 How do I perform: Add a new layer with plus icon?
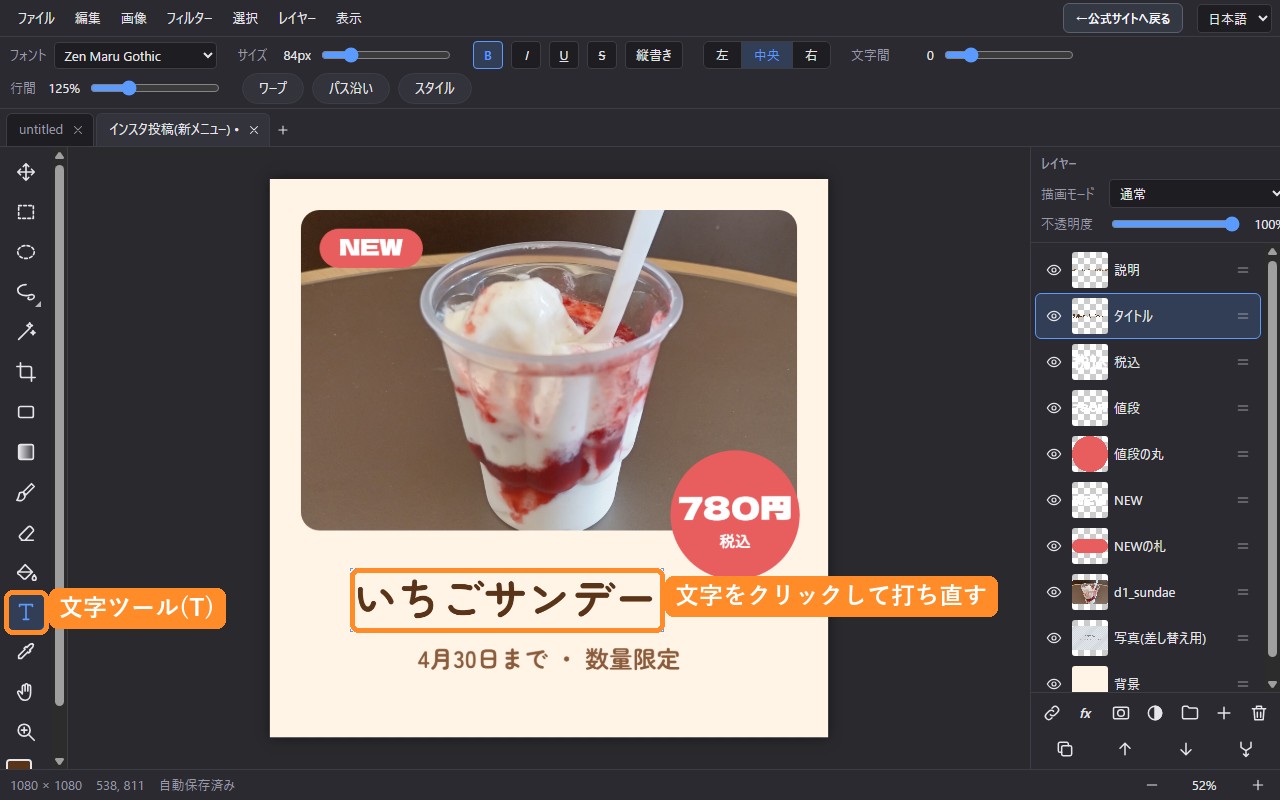(x=1224, y=713)
